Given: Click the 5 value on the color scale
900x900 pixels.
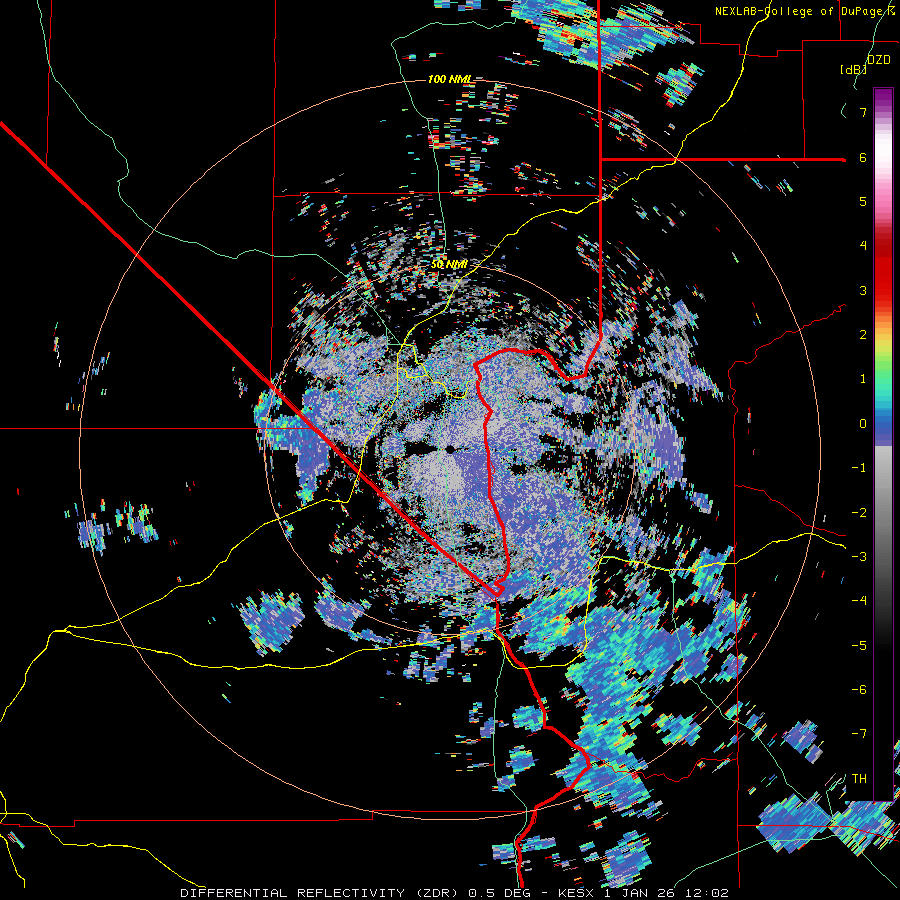Looking at the screenshot, I should point(863,201).
